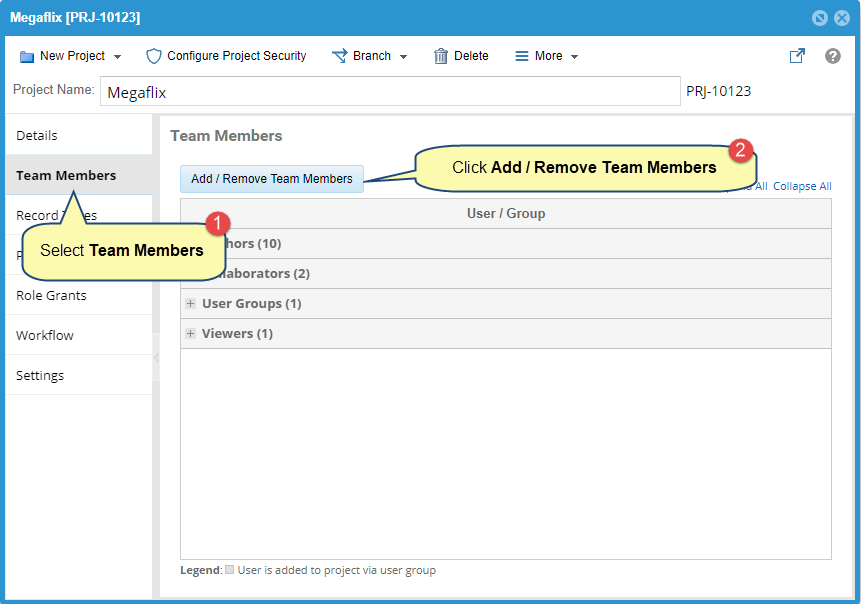The height and width of the screenshot is (604, 861).
Task: Open the Settings tab
Action: click(x=79, y=376)
